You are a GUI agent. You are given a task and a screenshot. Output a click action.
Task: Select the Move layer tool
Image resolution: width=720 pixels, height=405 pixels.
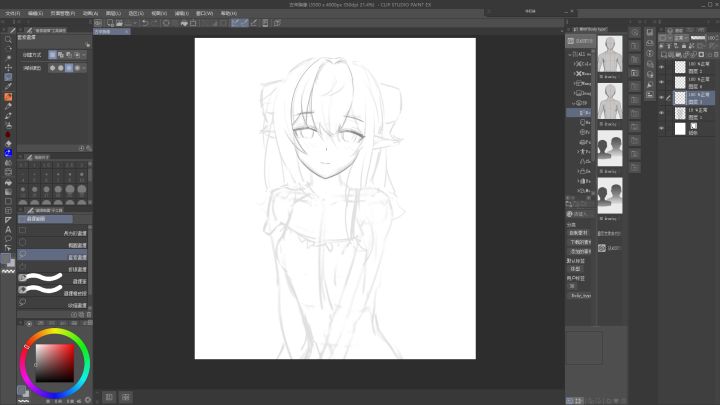[8, 67]
